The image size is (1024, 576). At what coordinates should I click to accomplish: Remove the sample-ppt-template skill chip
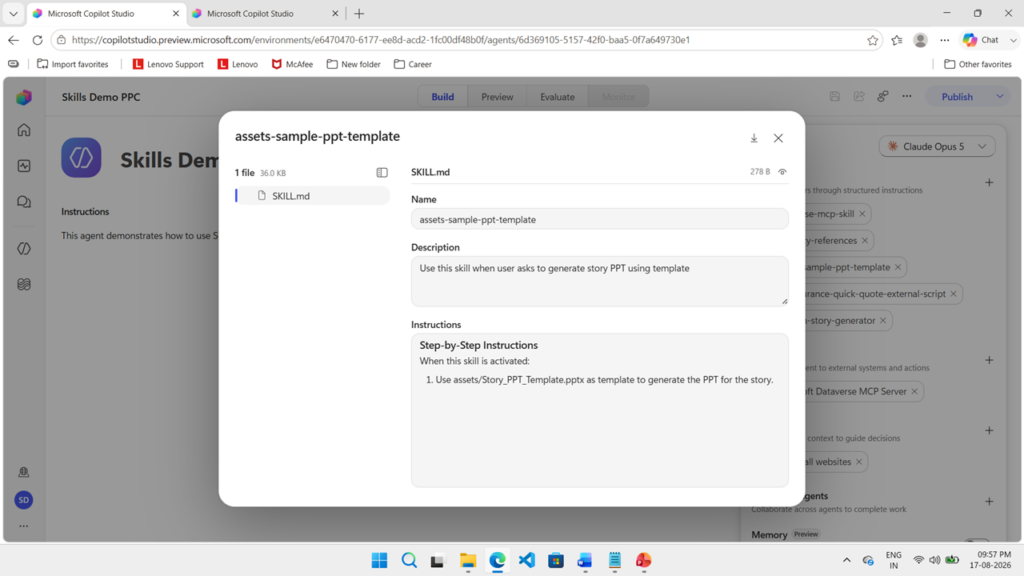tap(898, 267)
